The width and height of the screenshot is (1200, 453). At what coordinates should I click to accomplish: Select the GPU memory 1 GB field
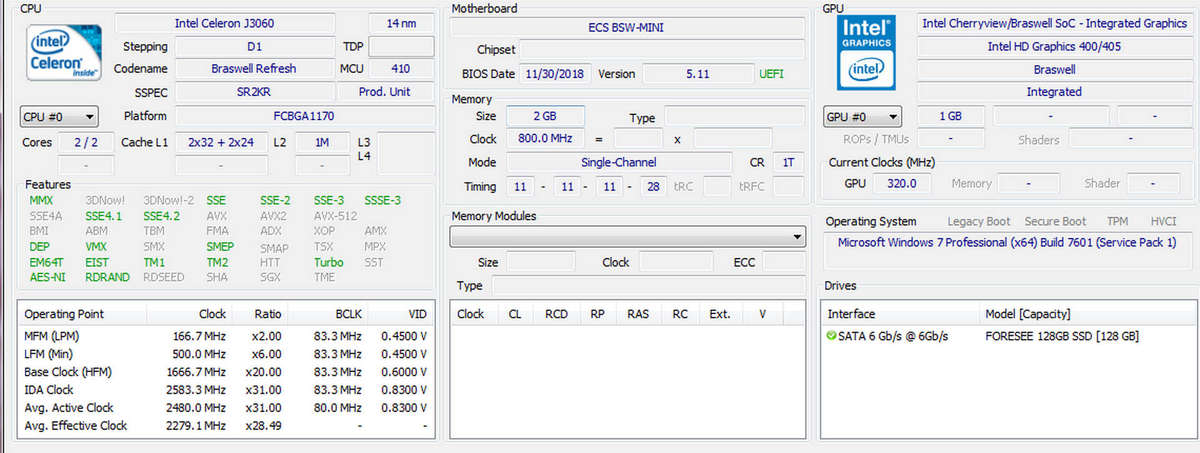pyautogui.click(x=950, y=116)
